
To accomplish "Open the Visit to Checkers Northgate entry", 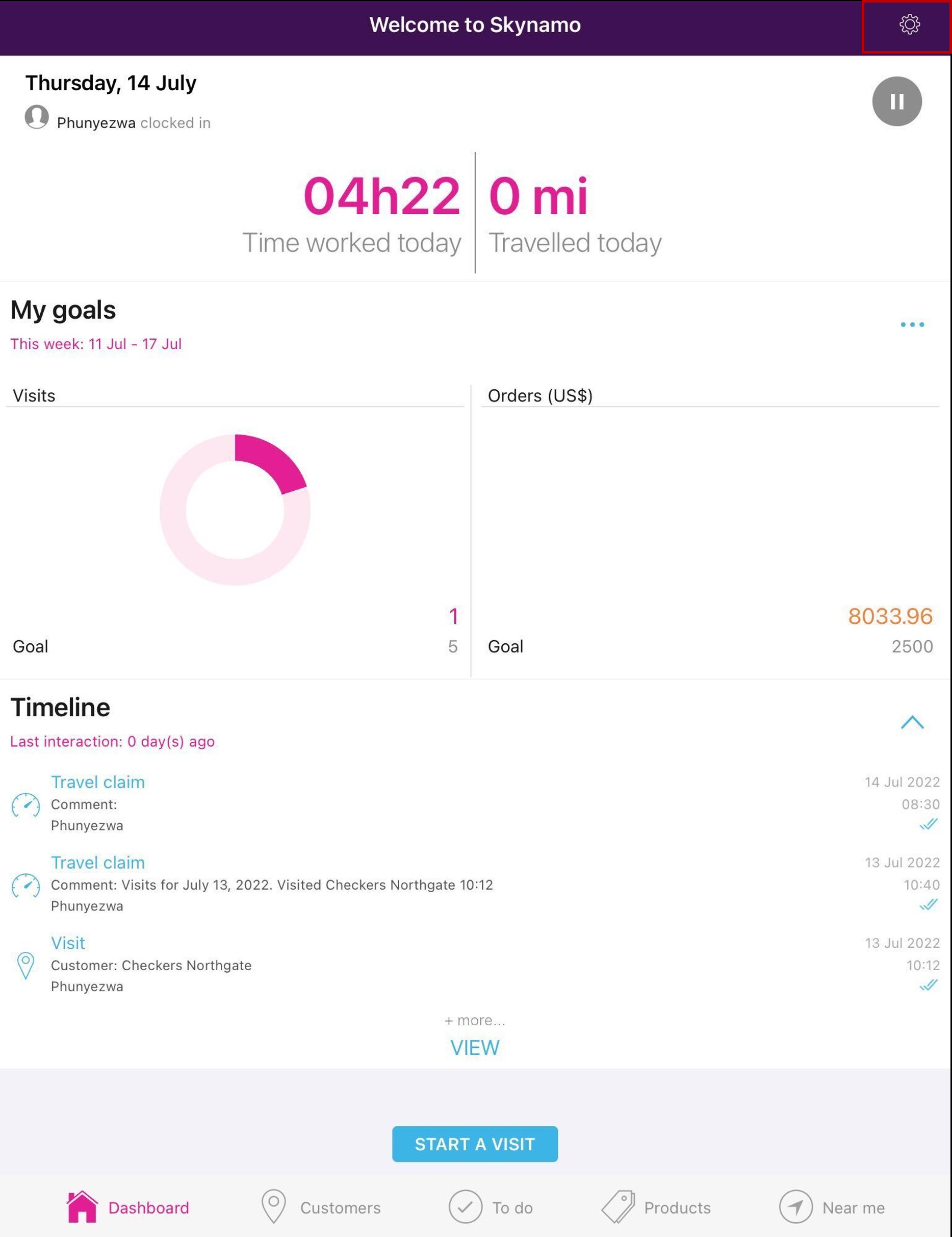I will 68,943.
